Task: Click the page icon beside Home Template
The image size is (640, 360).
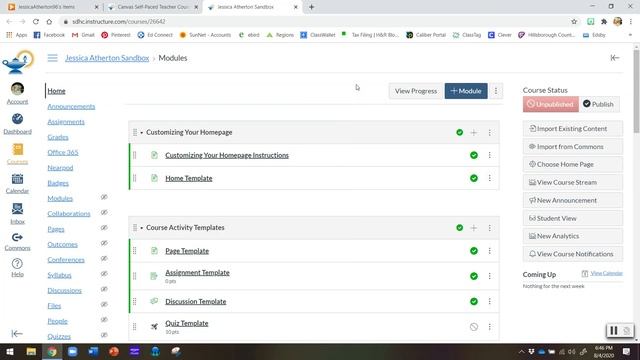Action: 154,178
